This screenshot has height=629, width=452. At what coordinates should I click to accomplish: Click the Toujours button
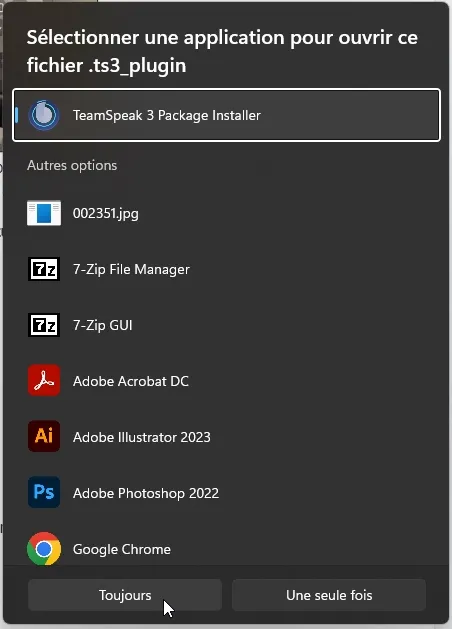point(125,595)
